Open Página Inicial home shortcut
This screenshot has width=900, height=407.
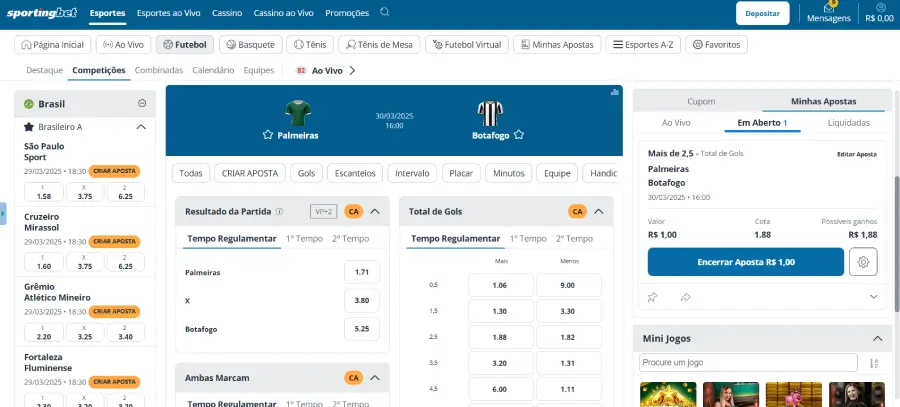tap(52, 45)
